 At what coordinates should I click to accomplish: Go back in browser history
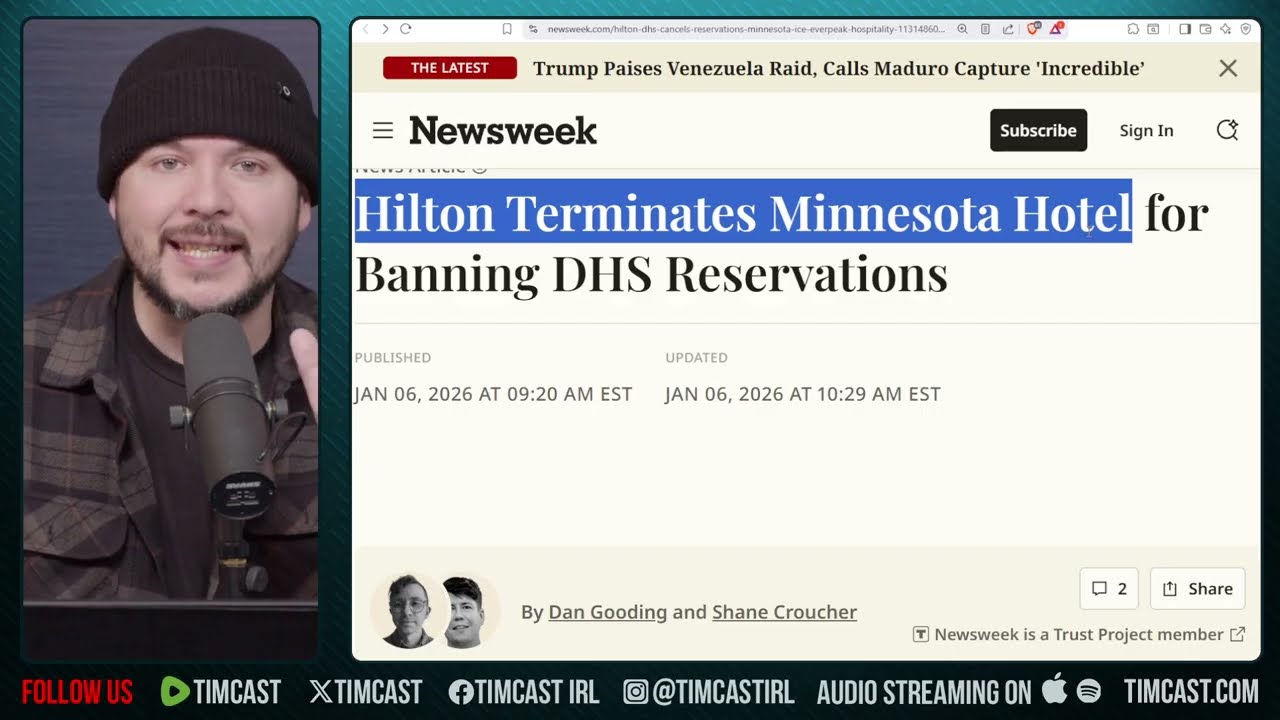click(365, 29)
